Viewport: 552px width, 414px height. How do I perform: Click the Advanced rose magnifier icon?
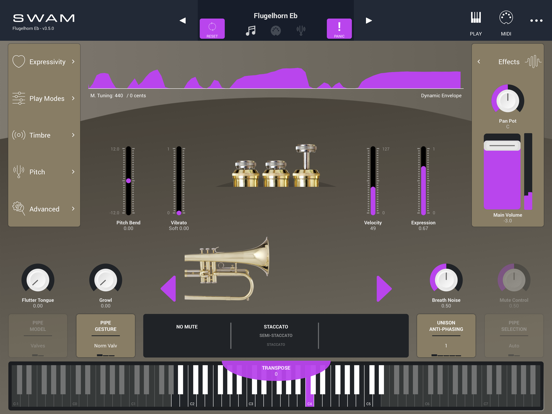(19, 208)
